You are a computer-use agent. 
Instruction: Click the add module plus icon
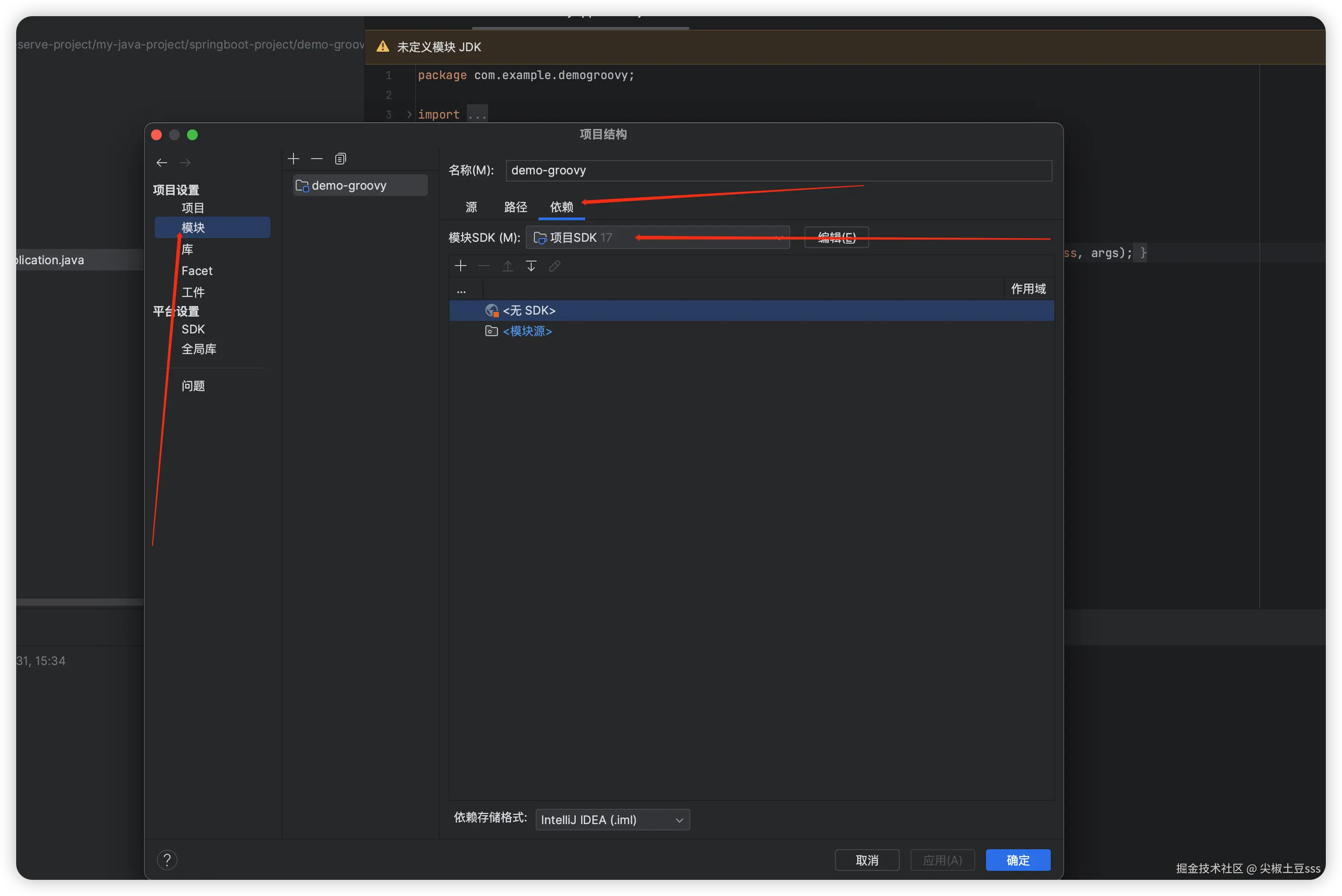pyautogui.click(x=293, y=158)
